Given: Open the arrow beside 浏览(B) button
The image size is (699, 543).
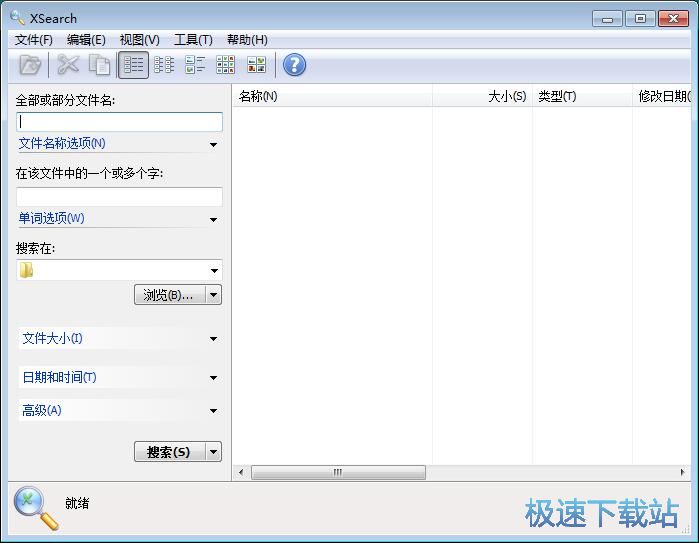Looking at the screenshot, I should [x=214, y=295].
